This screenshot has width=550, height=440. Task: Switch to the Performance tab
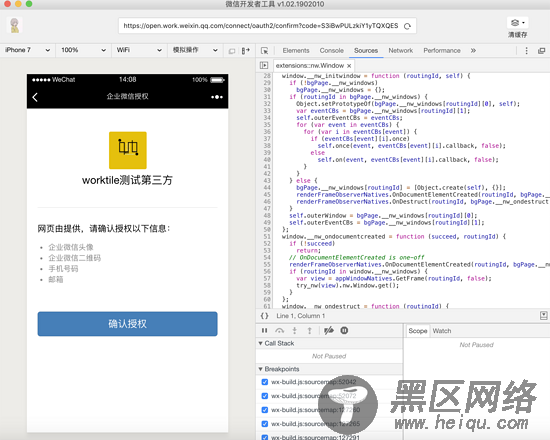click(442, 51)
